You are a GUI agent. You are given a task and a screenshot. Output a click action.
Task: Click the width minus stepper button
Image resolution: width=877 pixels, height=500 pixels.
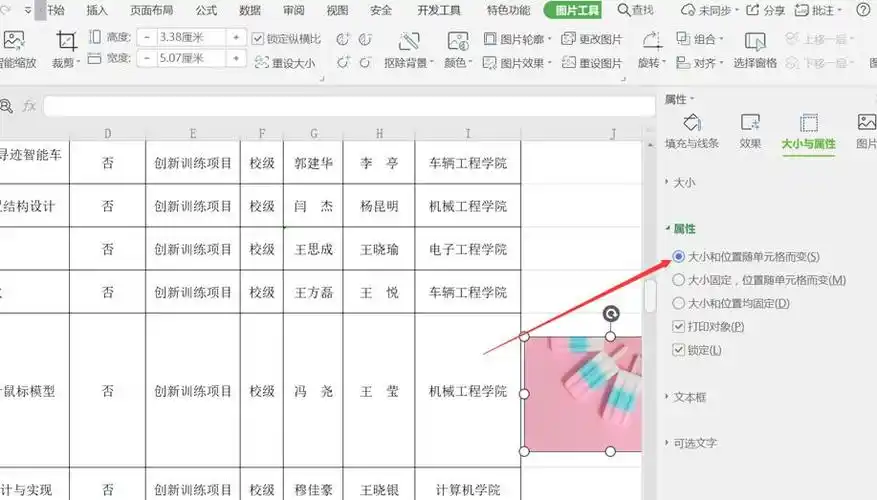click(147, 58)
